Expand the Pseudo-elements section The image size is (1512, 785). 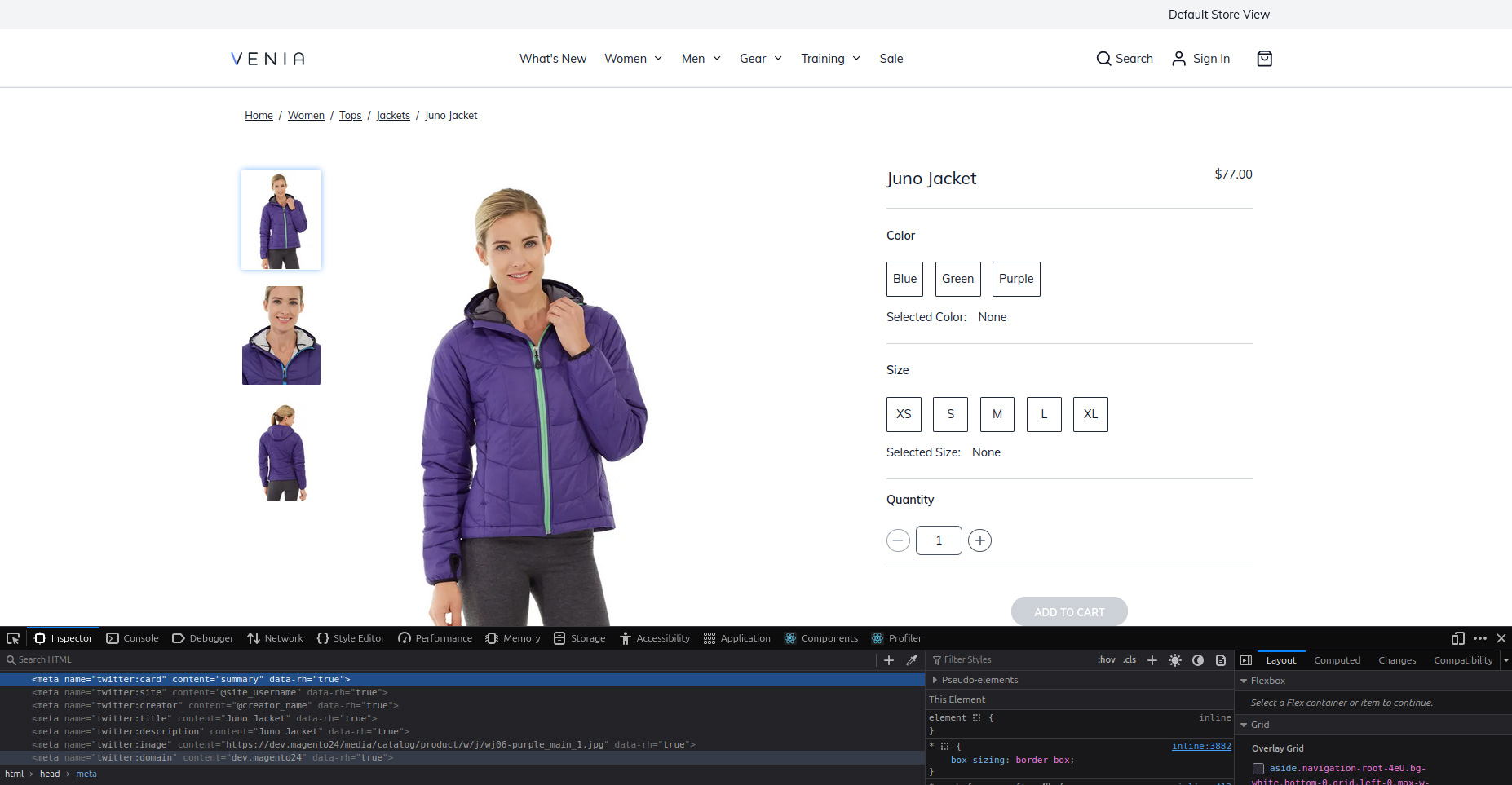935,680
